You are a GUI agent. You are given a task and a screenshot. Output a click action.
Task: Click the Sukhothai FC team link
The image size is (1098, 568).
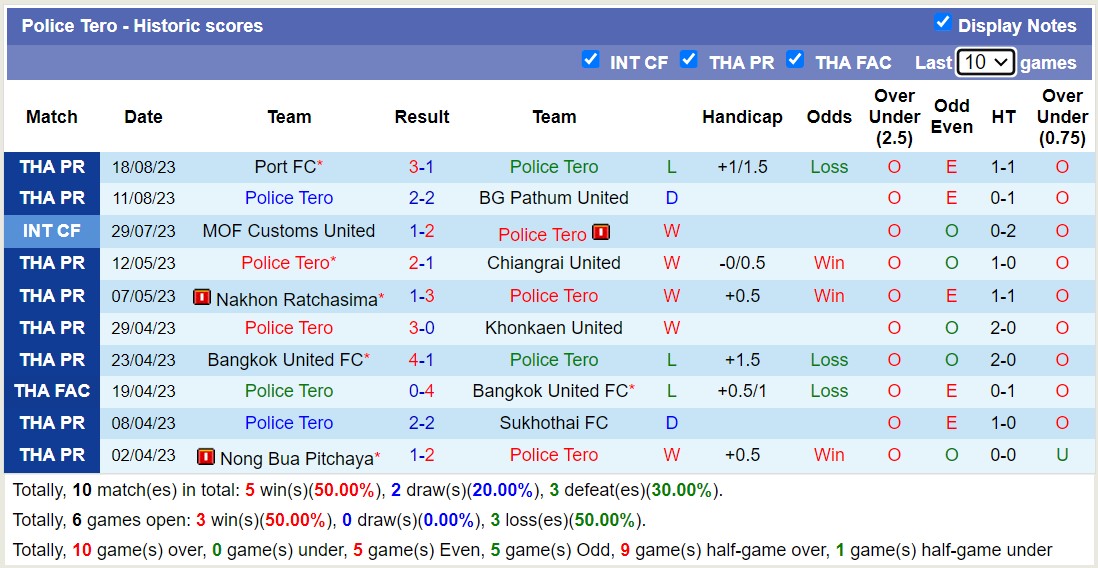554,423
